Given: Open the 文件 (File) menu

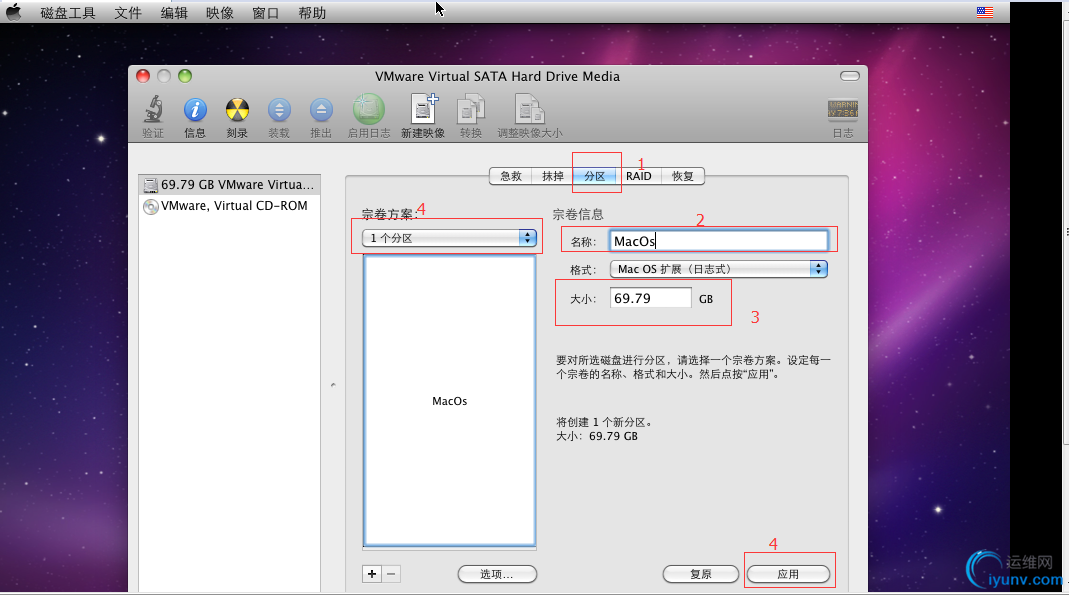Looking at the screenshot, I should [127, 13].
